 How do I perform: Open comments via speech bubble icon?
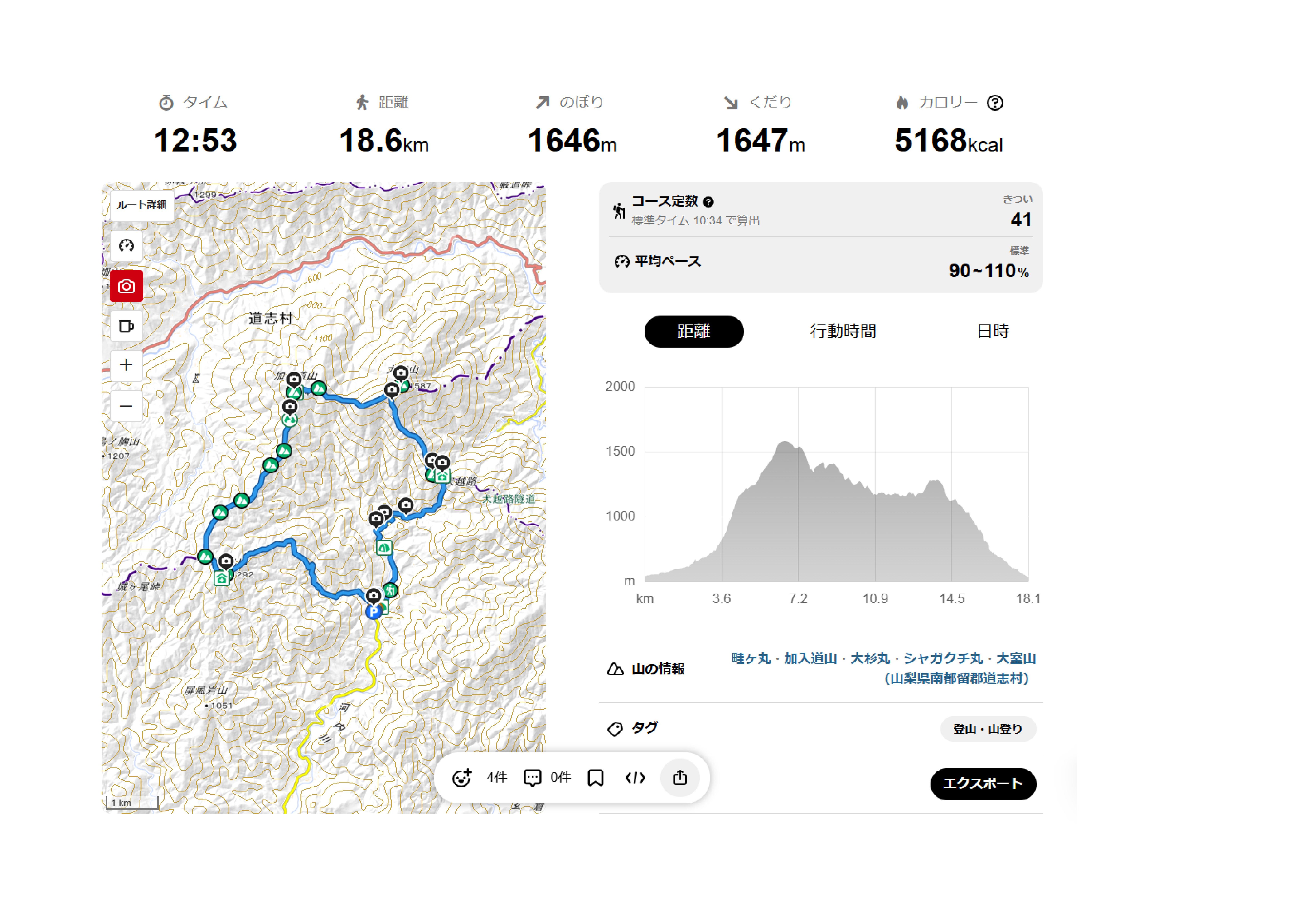point(532,778)
